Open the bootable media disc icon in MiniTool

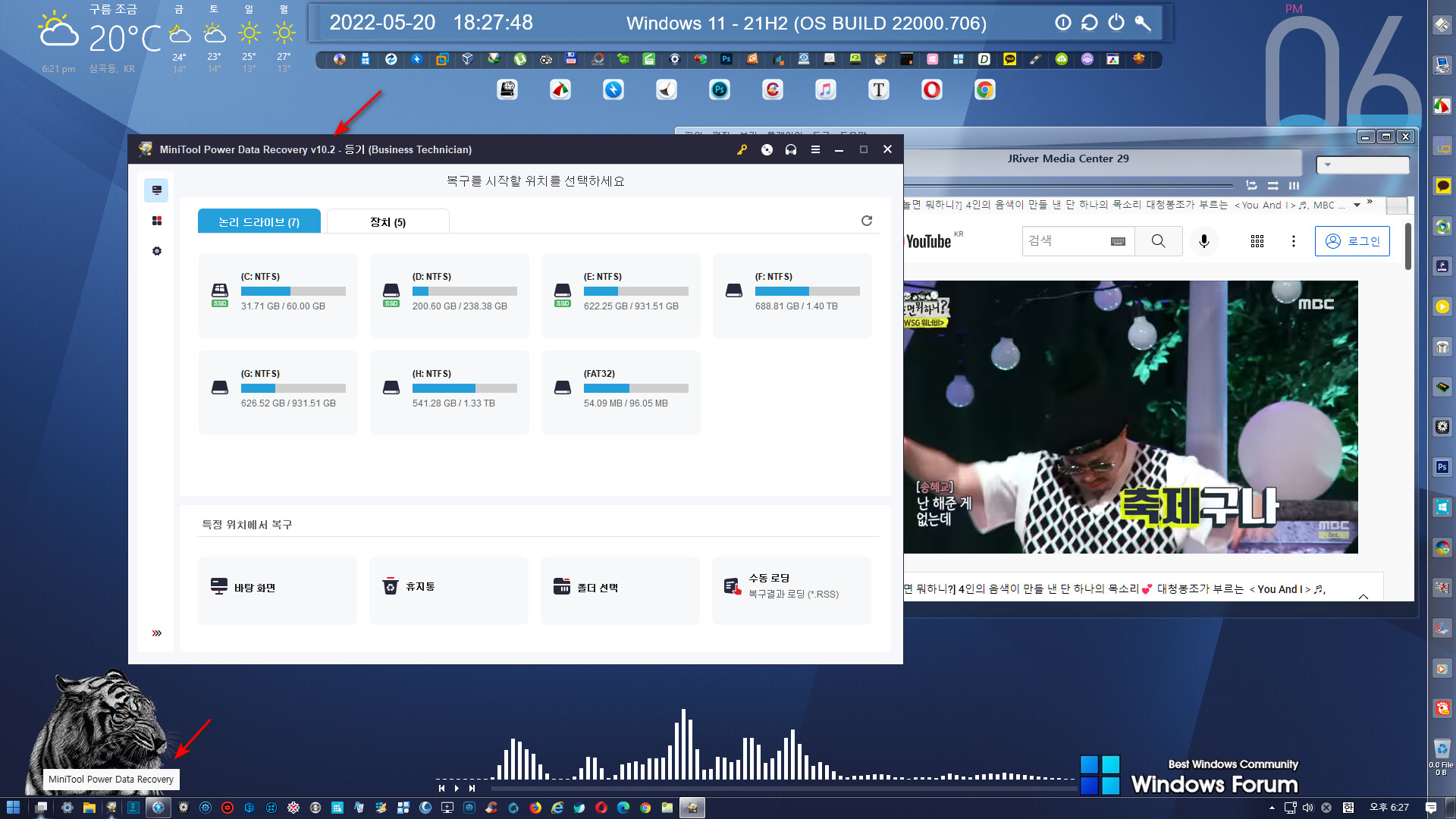[x=767, y=149]
